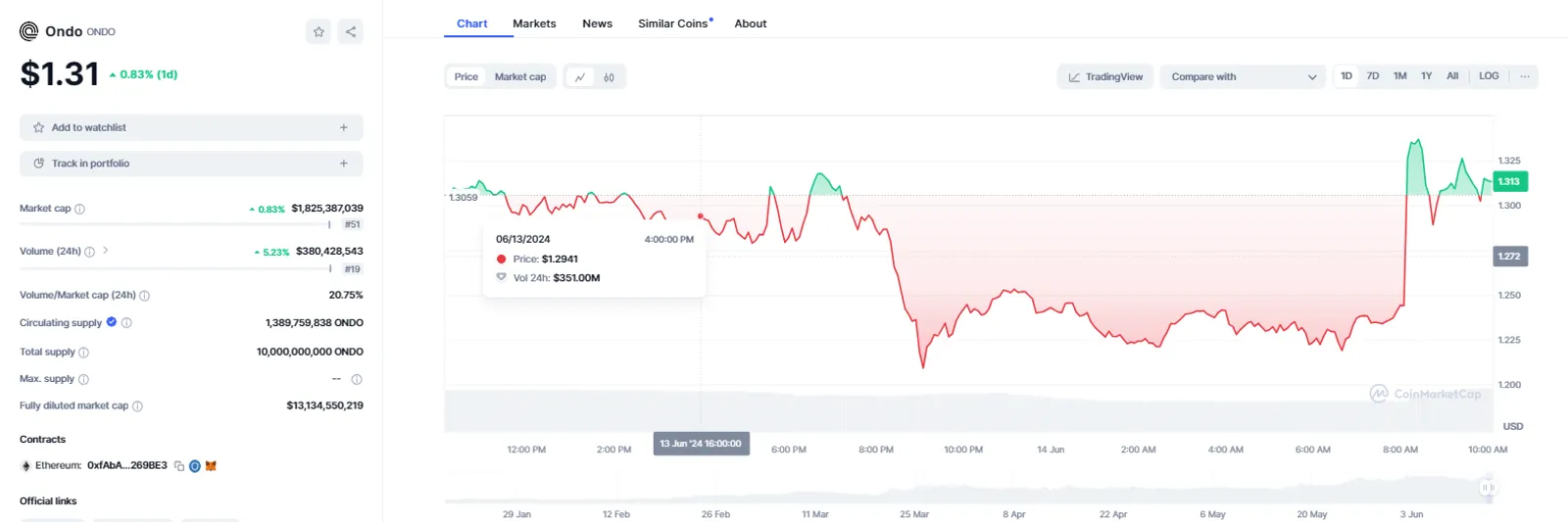Screen dimensions: 1568x522
Task: Show Circulating supply info icon
Action: 126,322
